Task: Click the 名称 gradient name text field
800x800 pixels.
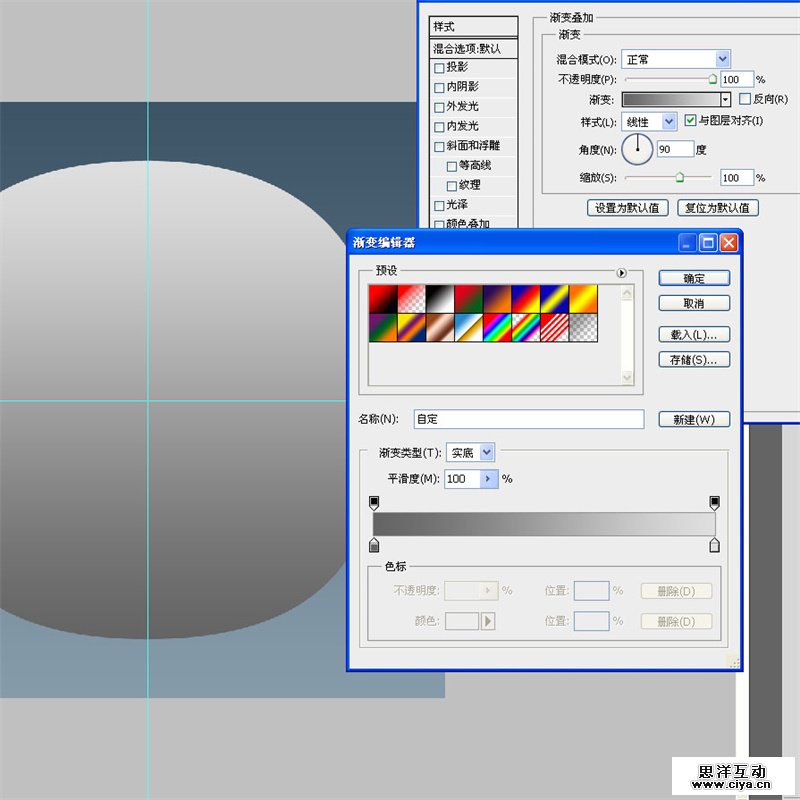Action: click(528, 420)
